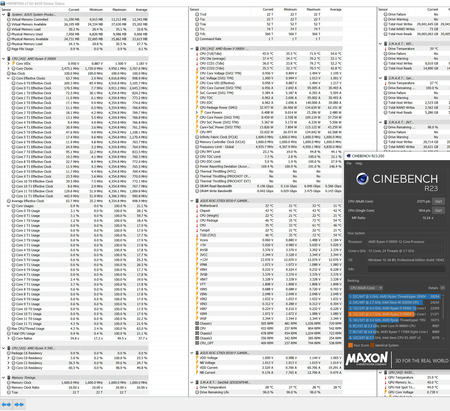Screen dimensions: 450x411
Task: Collapse the Core Usage group
Action: point(9,206)
